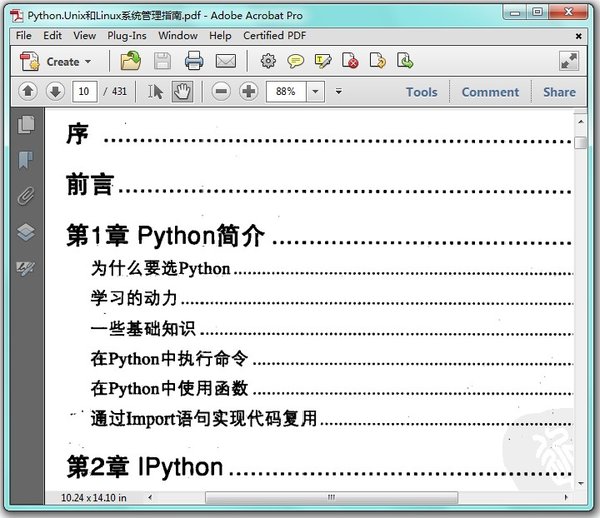Click contents entry 在Python中执行命令
The image size is (600, 518).
pyautogui.click(x=169, y=358)
